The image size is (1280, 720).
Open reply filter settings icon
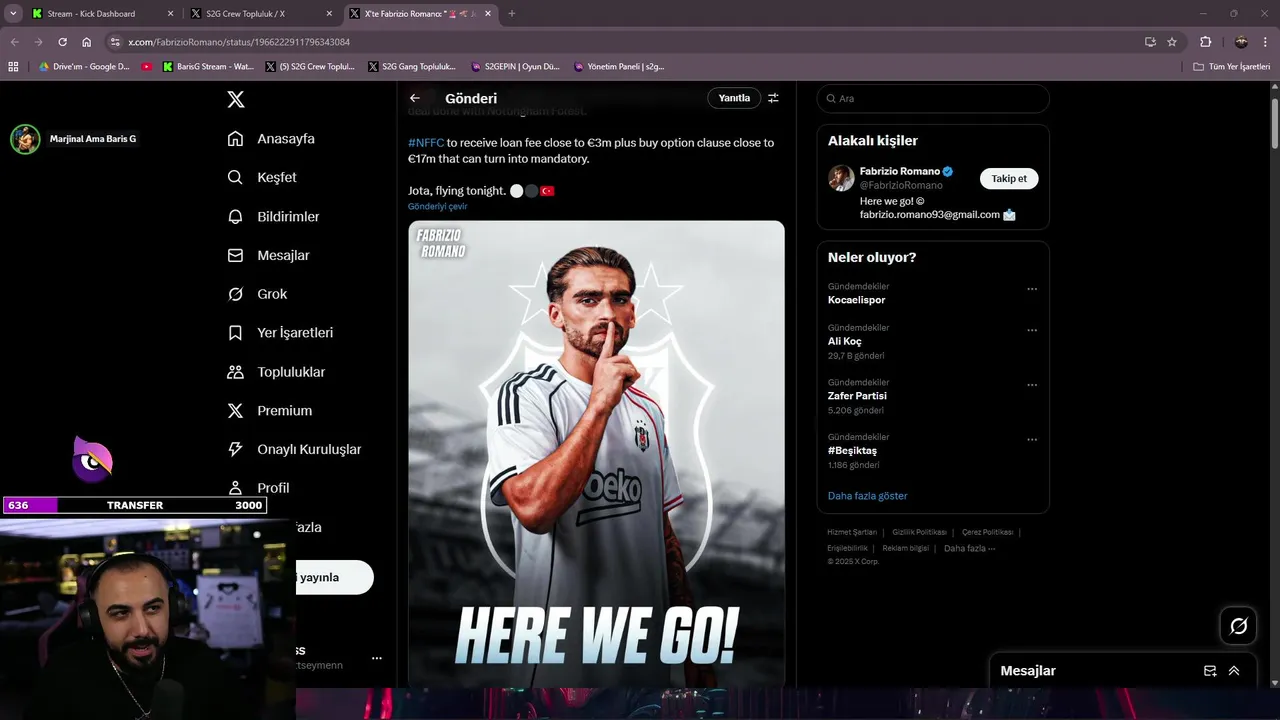click(773, 98)
